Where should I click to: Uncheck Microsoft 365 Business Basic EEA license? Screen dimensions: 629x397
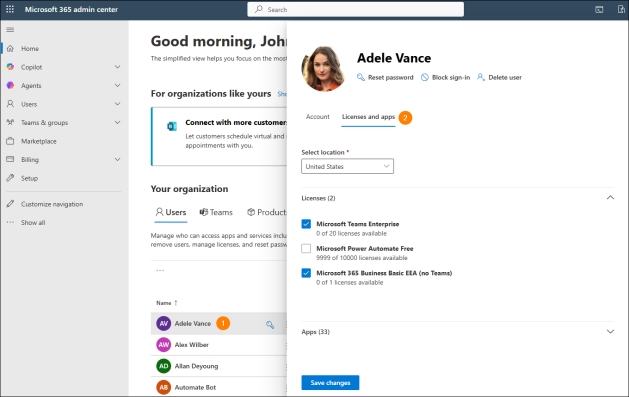(306, 273)
